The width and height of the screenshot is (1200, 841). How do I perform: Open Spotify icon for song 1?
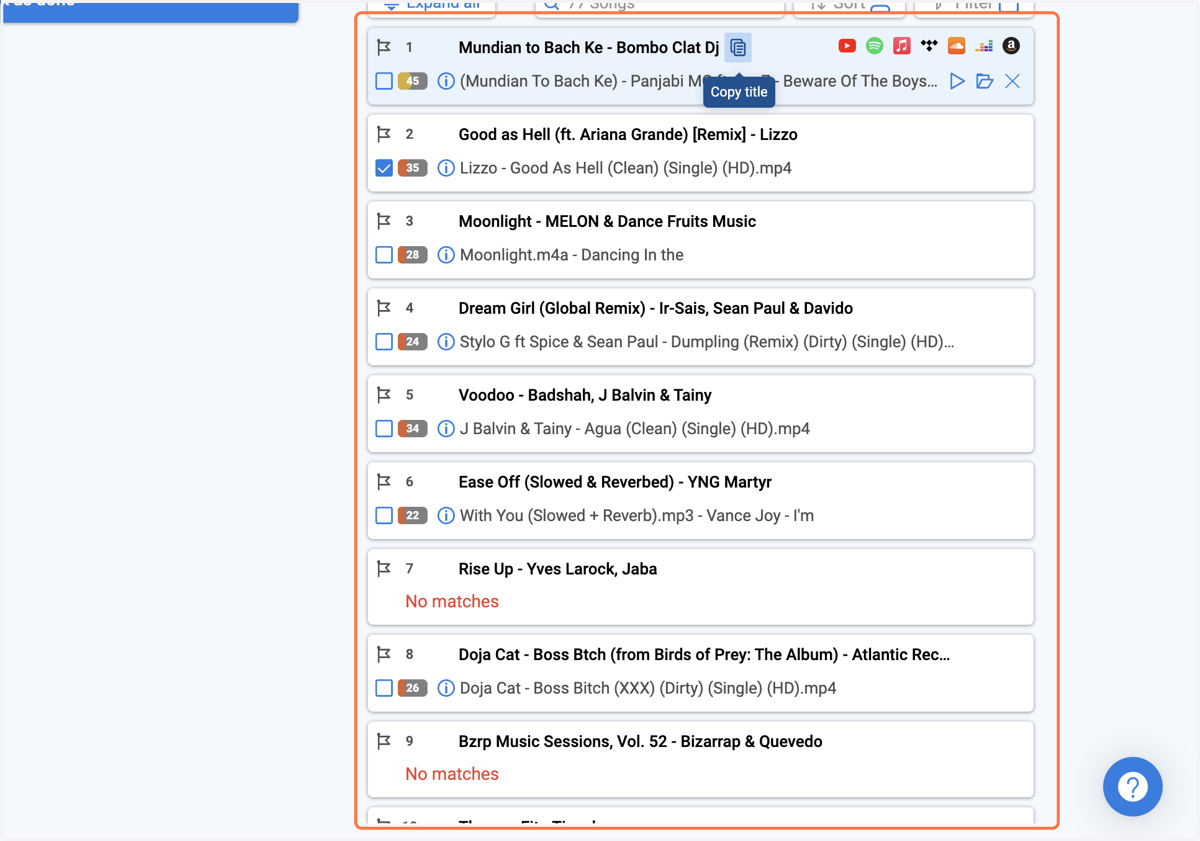[874, 46]
